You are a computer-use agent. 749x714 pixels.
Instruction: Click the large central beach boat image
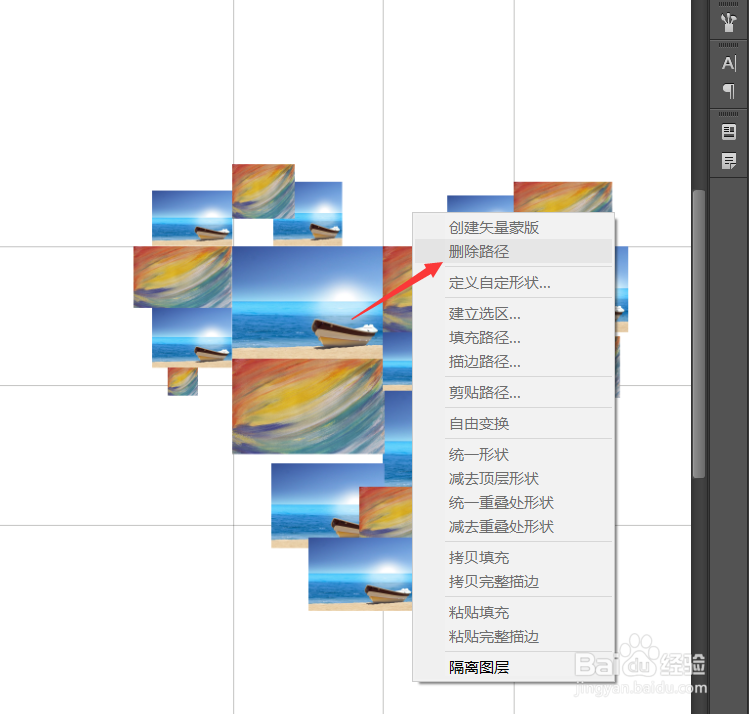[308, 302]
